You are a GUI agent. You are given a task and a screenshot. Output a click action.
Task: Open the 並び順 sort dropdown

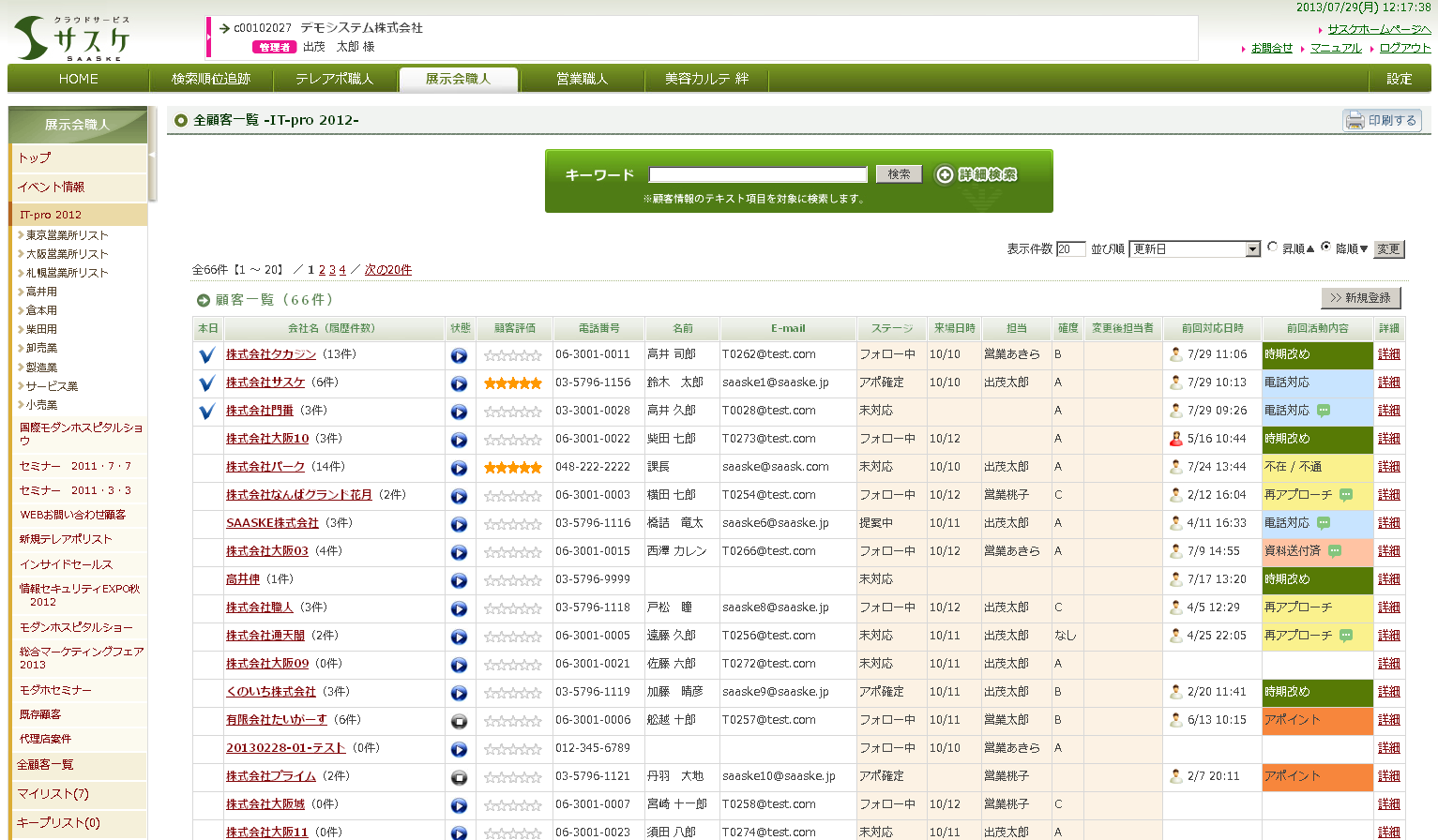[x=1252, y=249]
